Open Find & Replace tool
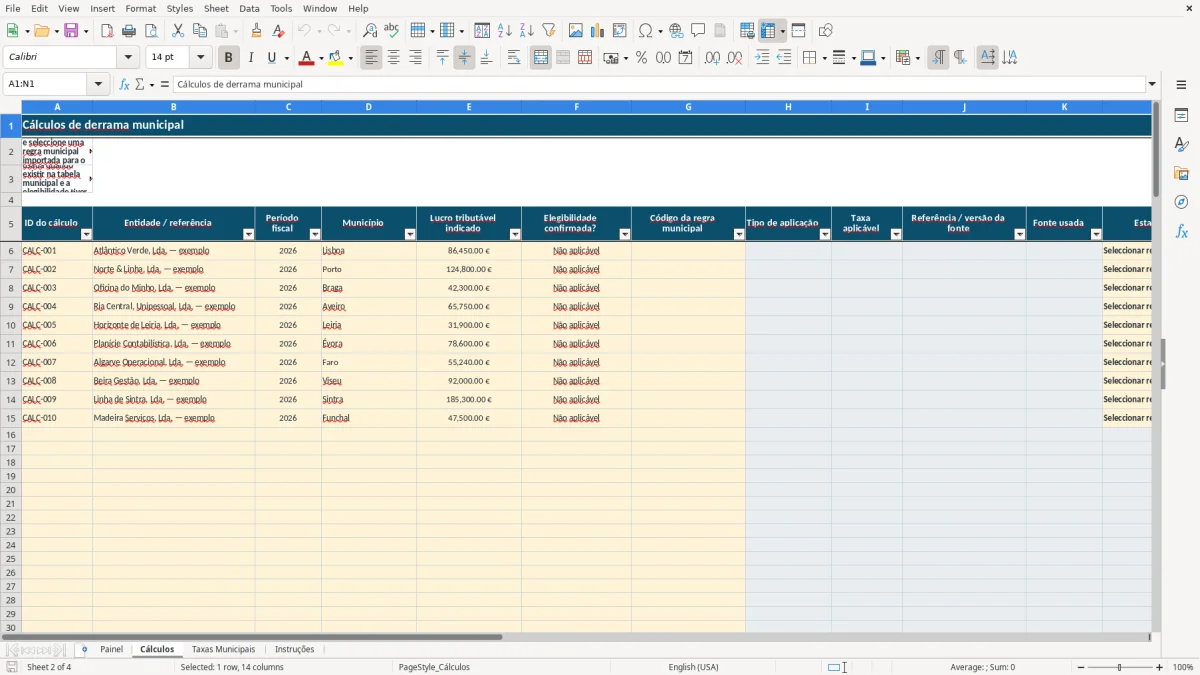 pos(370,31)
